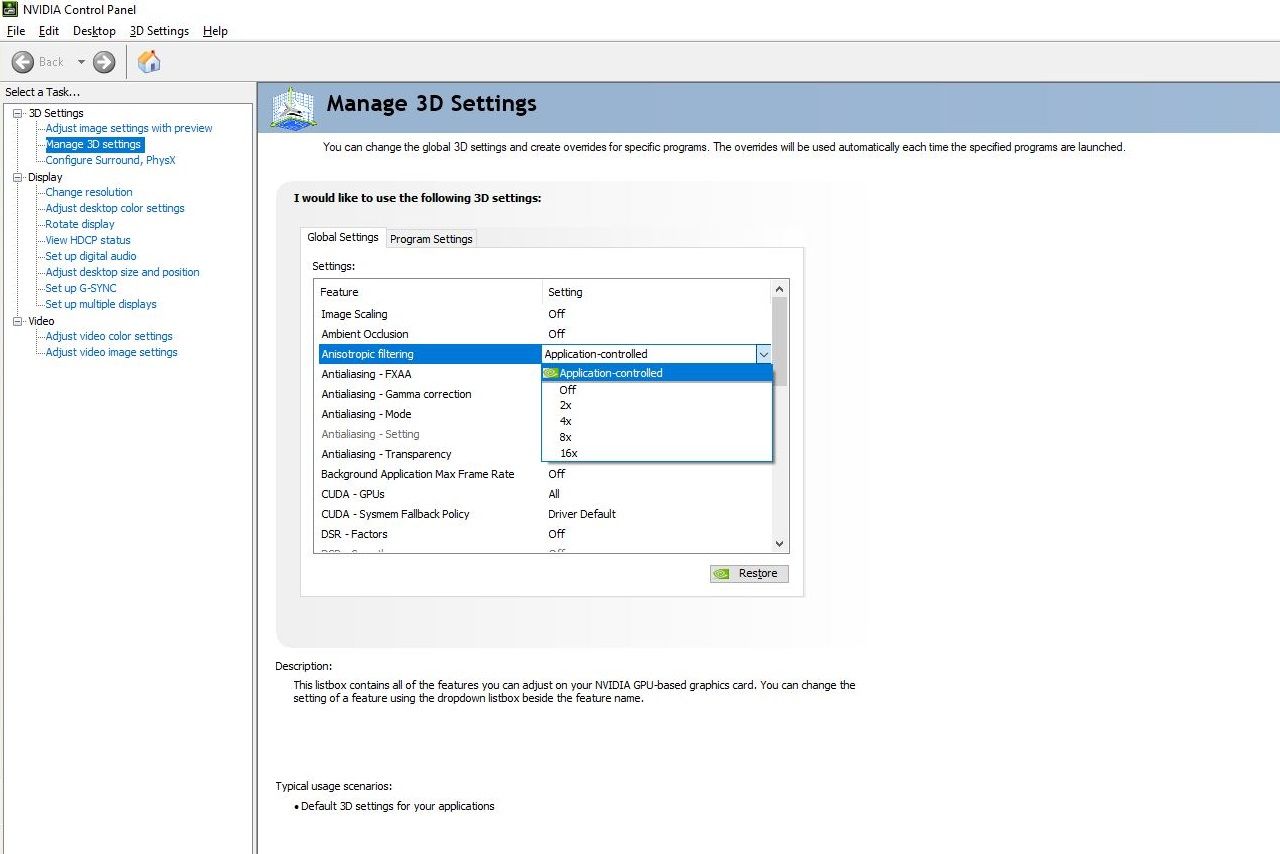Open the 3D Settings menu

point(159,31)
